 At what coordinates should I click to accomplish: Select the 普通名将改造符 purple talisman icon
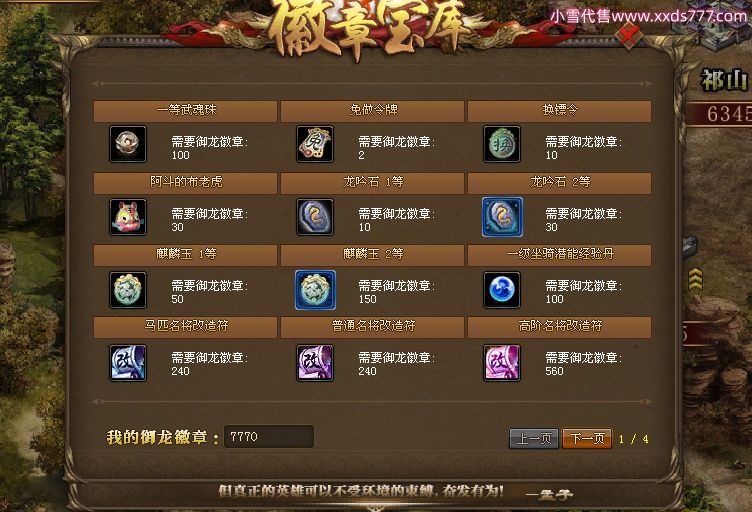[315, 362]
